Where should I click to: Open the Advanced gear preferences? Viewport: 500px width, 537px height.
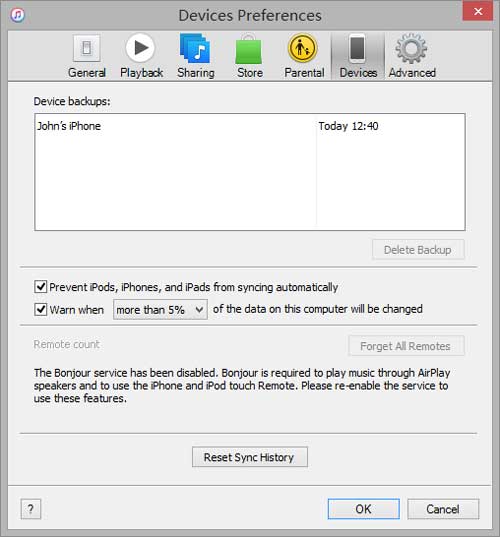412,56
